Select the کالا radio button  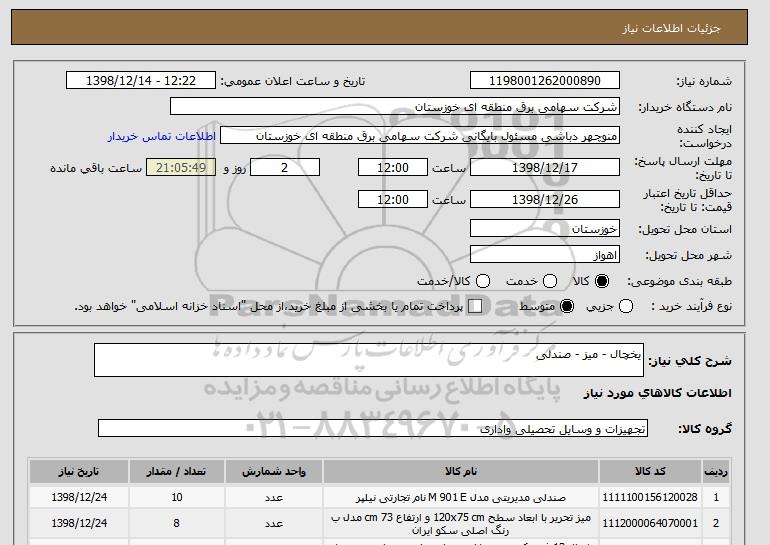602,281
